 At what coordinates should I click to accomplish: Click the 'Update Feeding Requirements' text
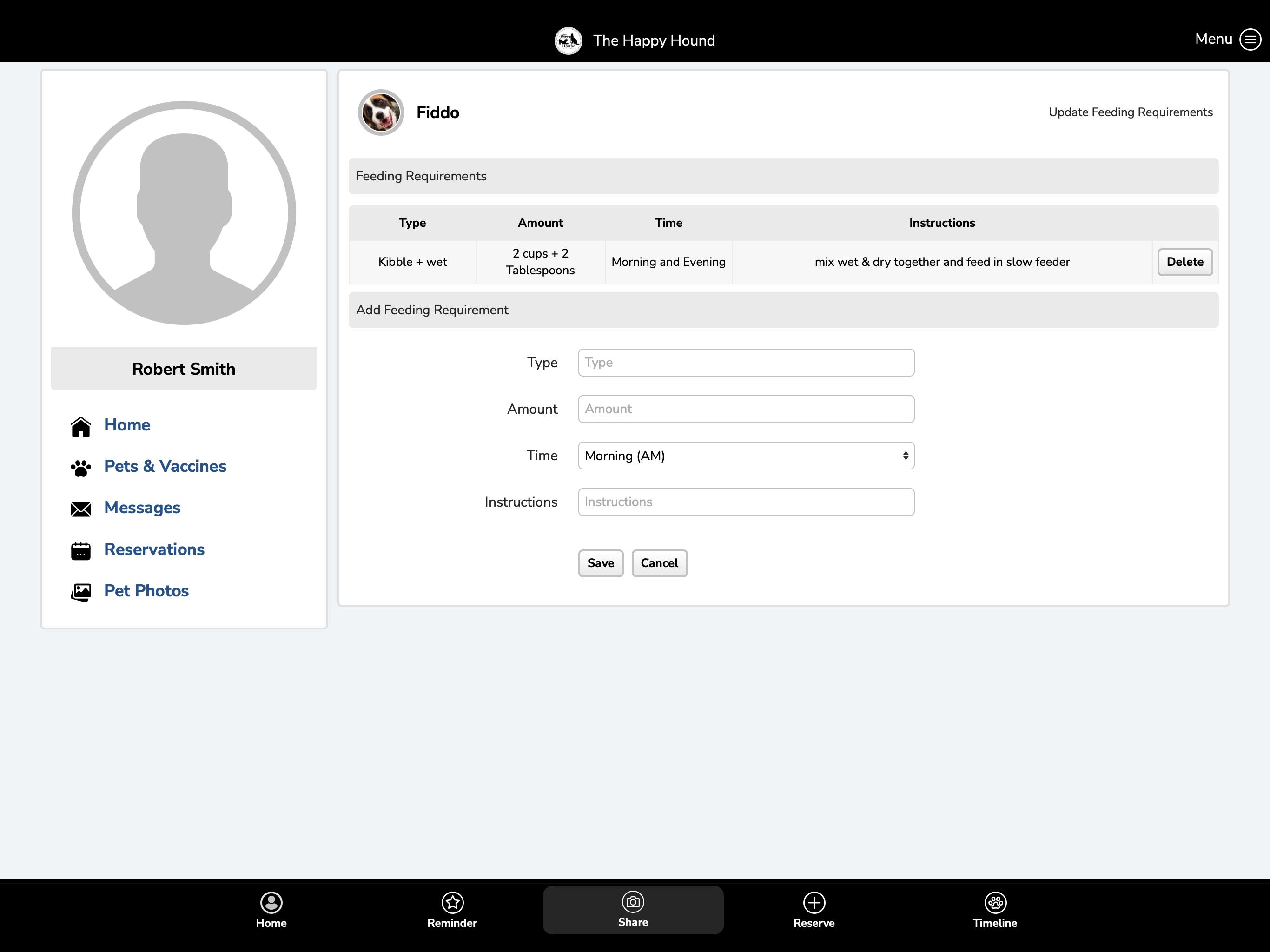click(x=1130, y=112)
